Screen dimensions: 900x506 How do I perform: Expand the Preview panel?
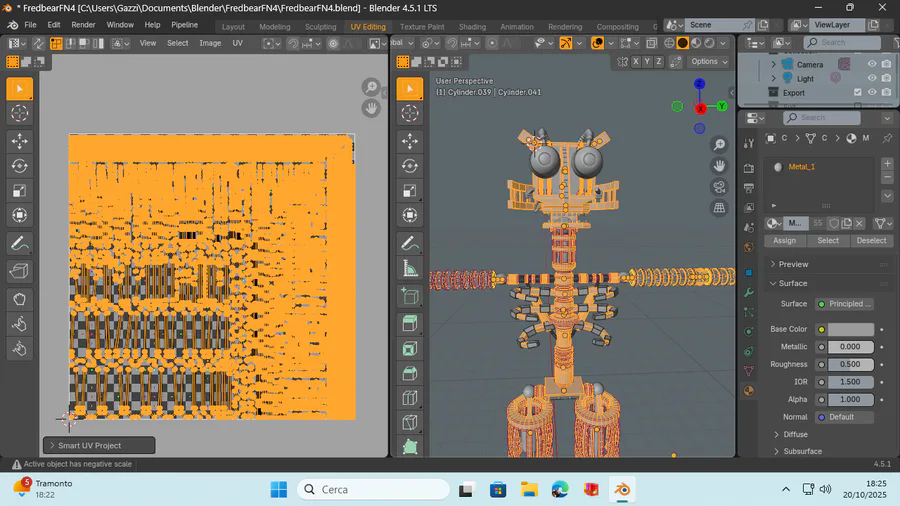(x=793, y=264)
